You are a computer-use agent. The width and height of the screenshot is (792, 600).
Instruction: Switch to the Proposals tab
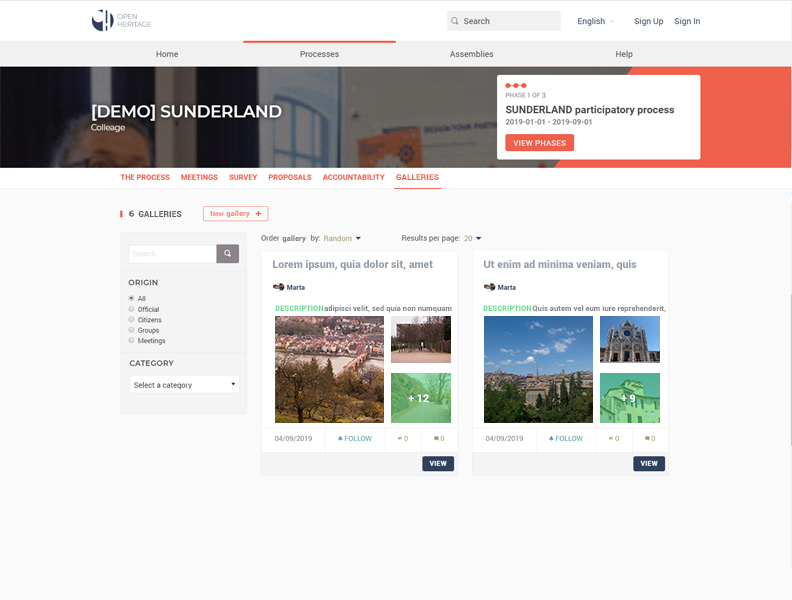tap(290, 177)
